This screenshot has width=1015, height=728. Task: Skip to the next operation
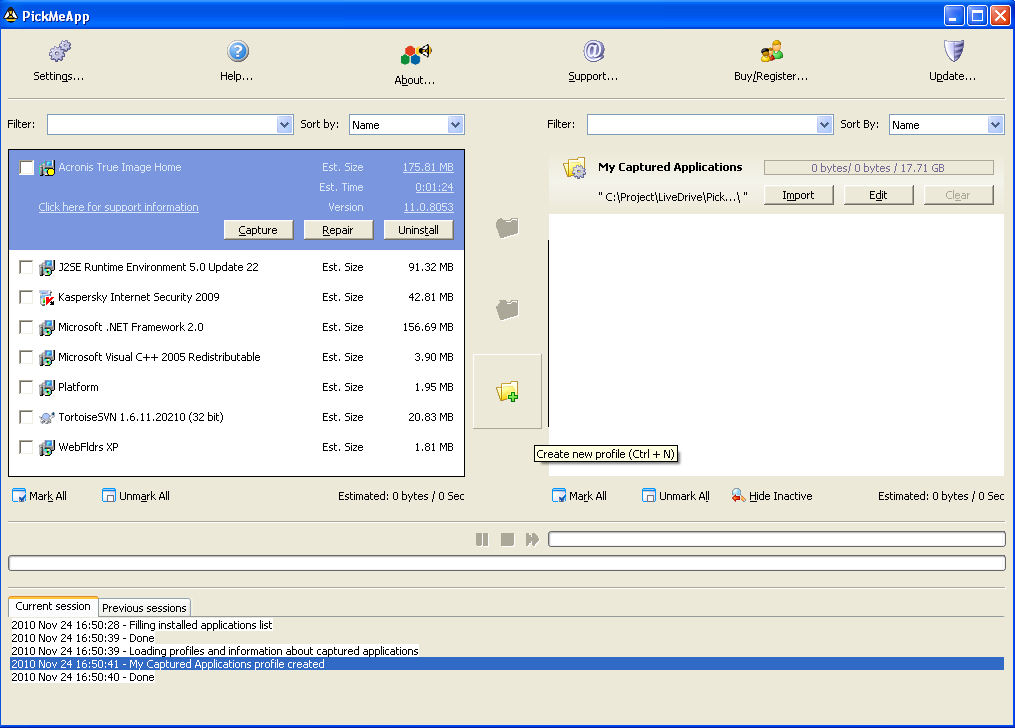pos(532,539)
